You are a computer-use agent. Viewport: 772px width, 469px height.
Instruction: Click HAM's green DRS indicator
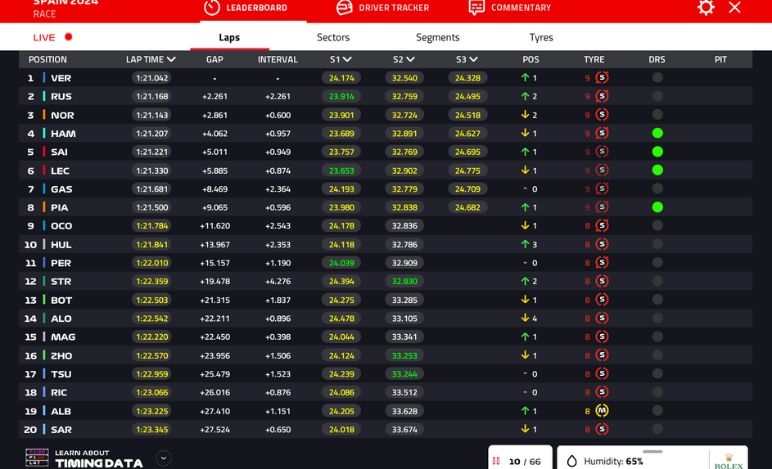point(657,134)
